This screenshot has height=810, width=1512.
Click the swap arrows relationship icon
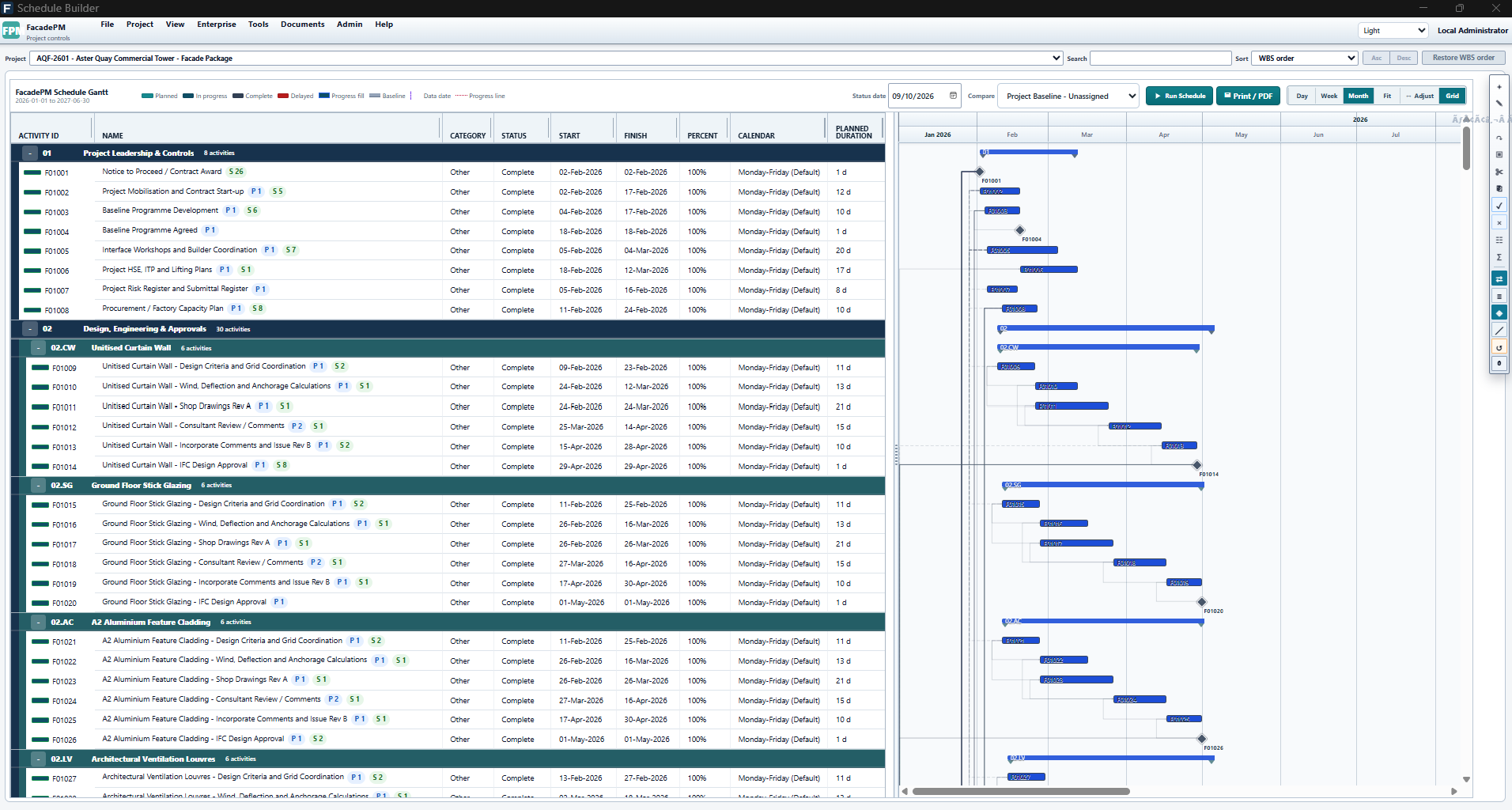(1499, 278)
